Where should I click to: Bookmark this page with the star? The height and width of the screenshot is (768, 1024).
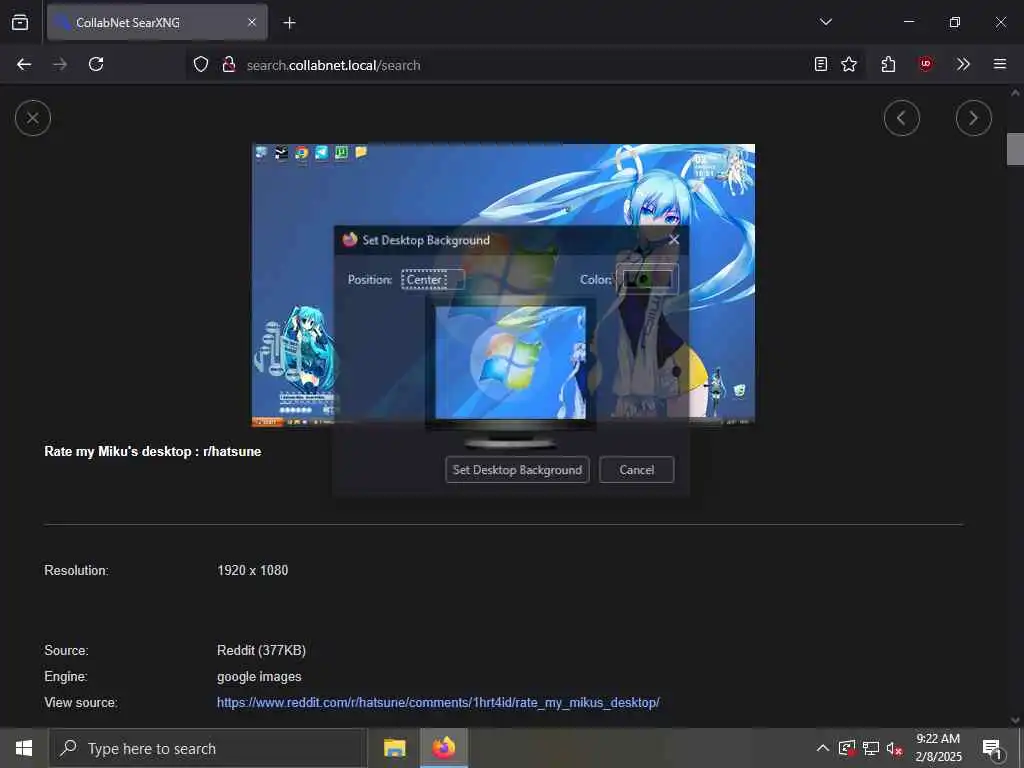(849, 65)
